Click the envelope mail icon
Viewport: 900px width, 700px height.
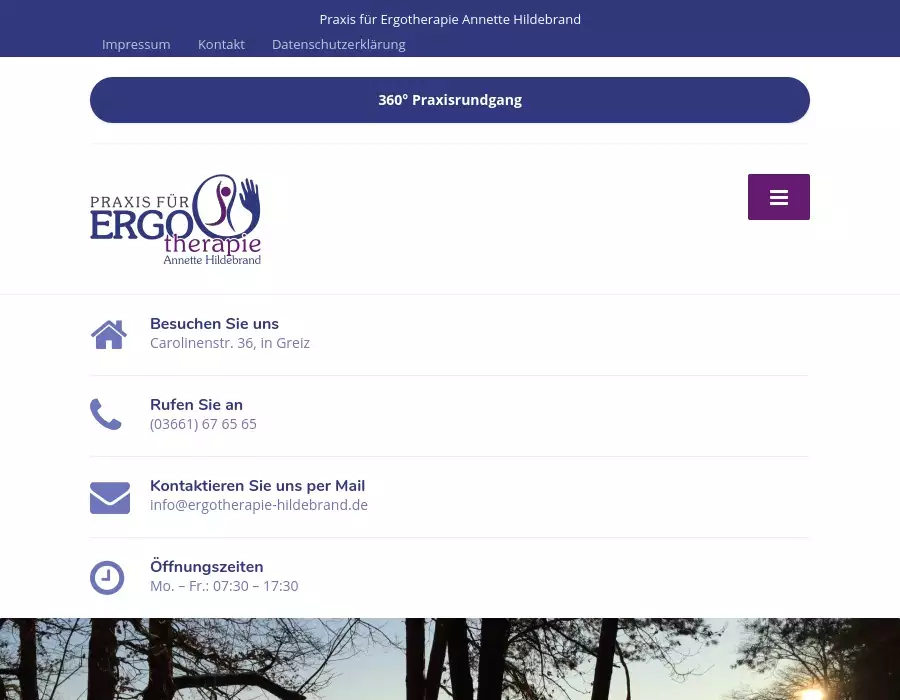[x=110, y=497]
